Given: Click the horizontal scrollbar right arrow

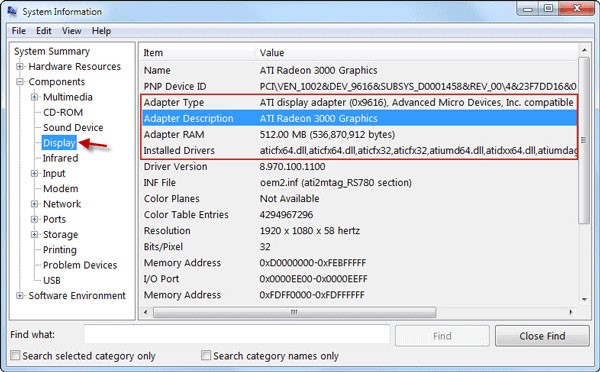Looking at the screenshot, I should click(571, 312).
